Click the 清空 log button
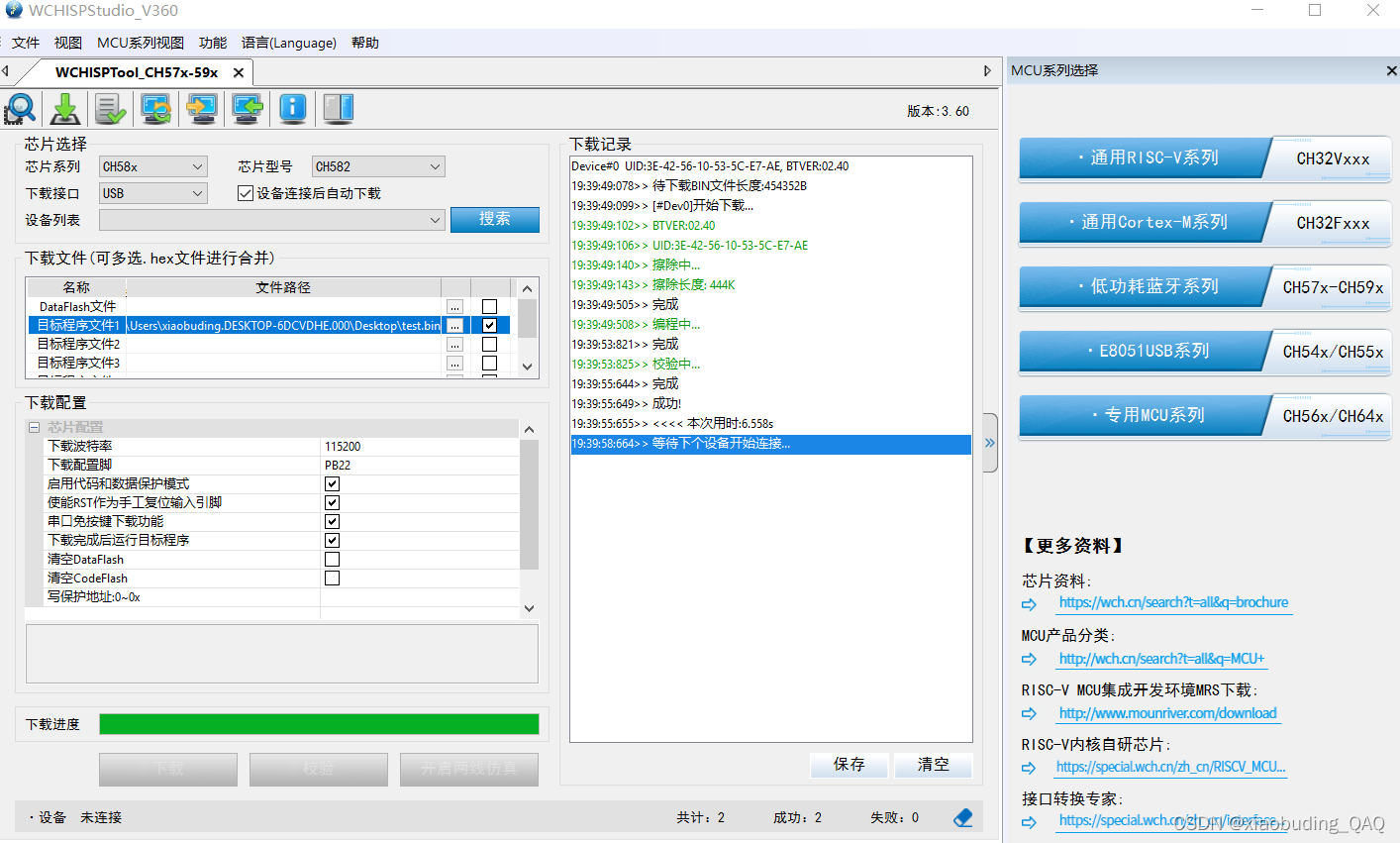Viewport: 1400px width, 843px height. [933, 765]
